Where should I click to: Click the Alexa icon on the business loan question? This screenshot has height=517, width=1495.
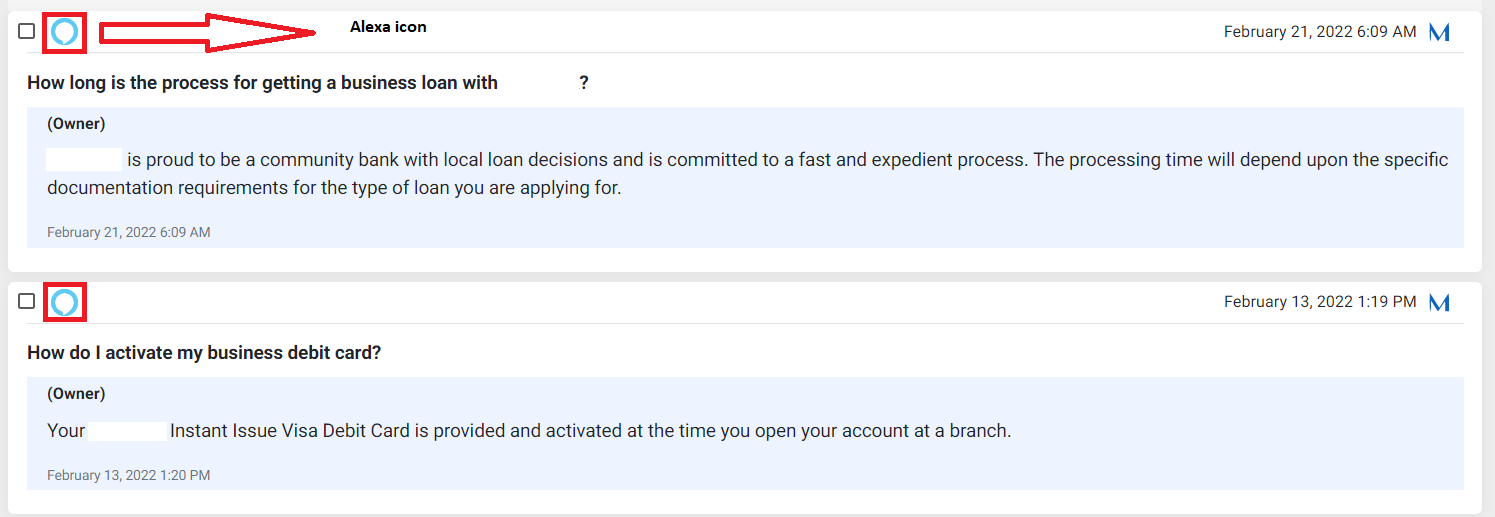(x=64, y=33)
